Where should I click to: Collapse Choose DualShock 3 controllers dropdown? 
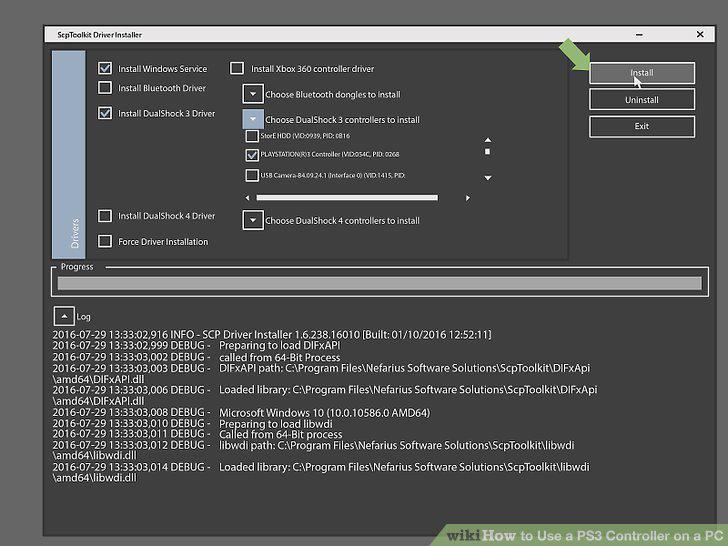pos(253,119)
